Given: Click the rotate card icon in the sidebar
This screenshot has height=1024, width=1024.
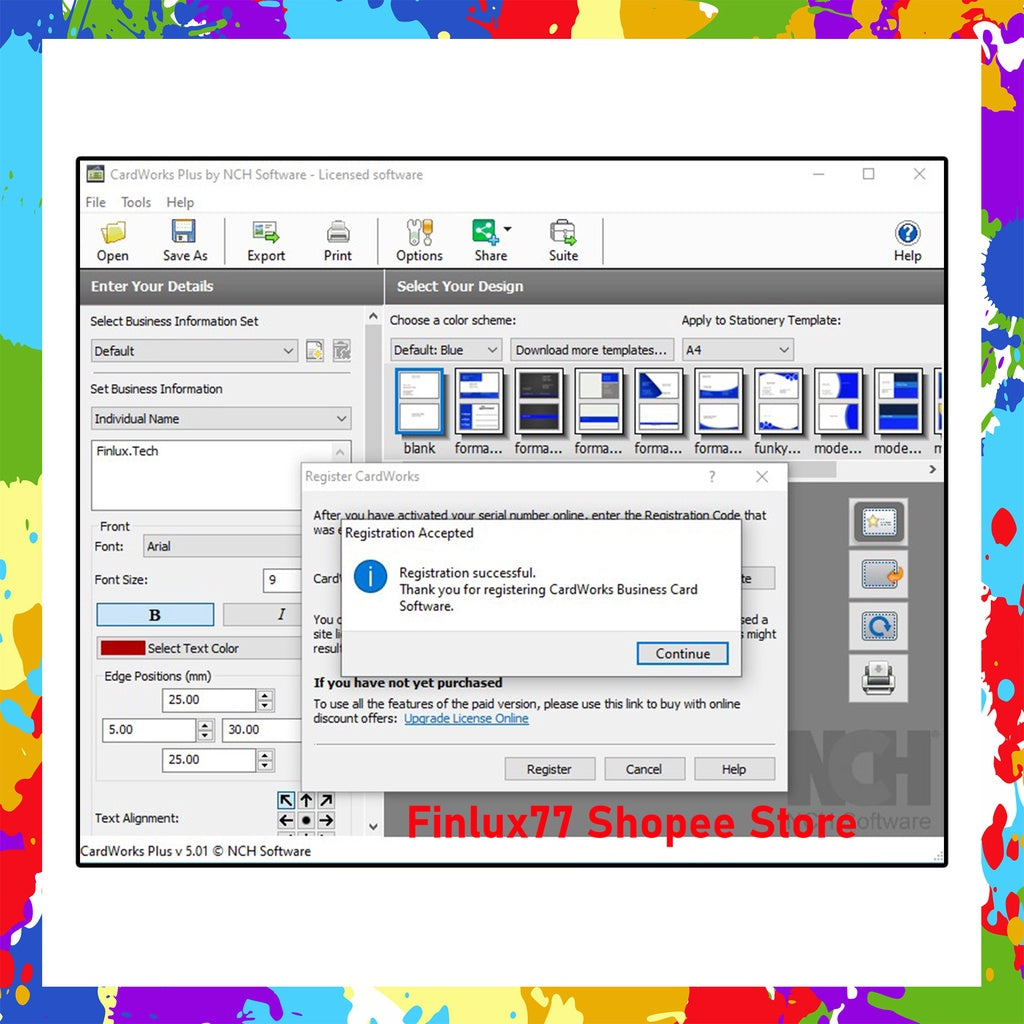Looking at the screenshot, I should 878,625.
